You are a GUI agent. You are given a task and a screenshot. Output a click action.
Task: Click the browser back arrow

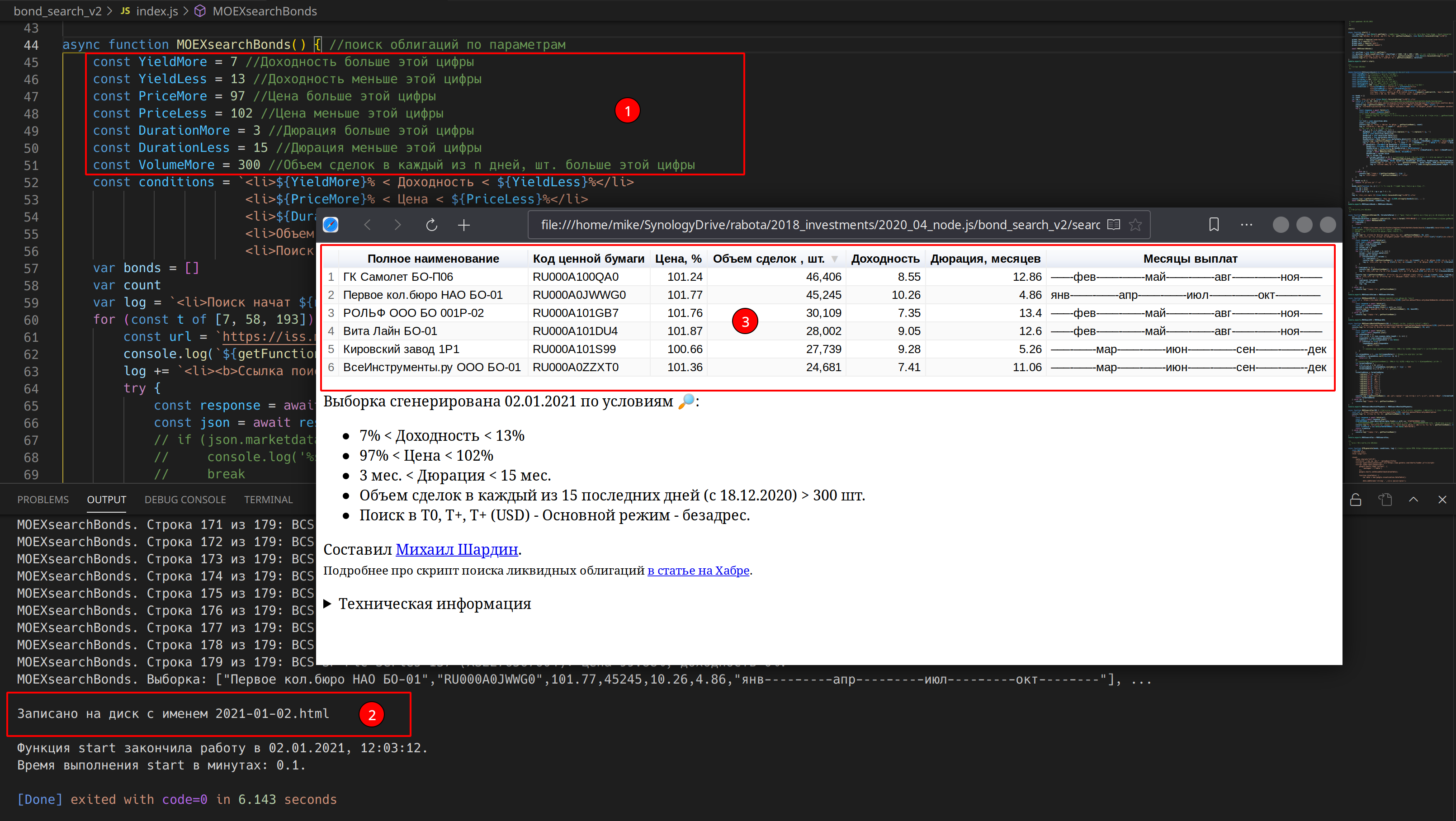(367, 225)
